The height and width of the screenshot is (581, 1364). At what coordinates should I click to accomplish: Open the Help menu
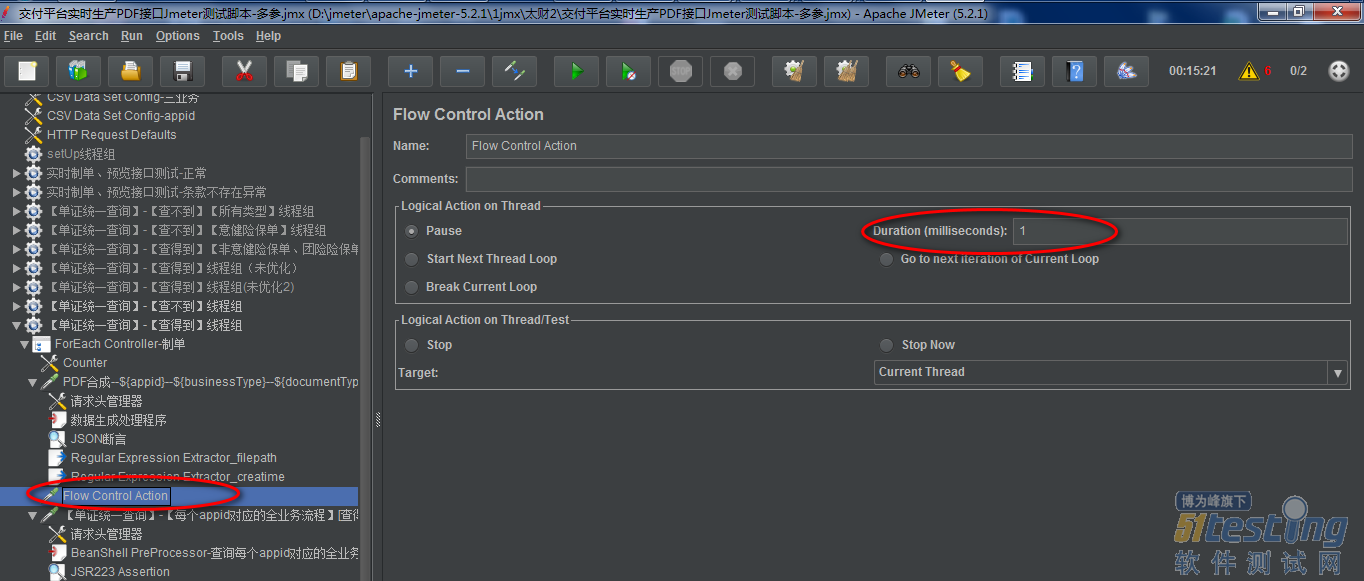tap(268, 36)
